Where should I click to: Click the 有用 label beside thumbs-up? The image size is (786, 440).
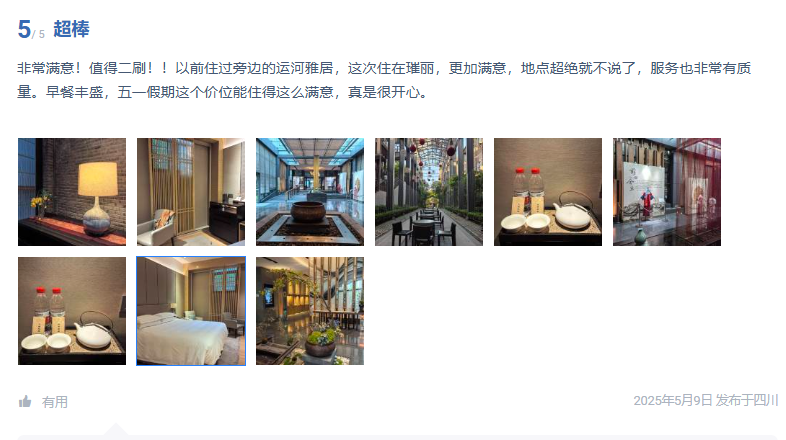point(55,402)
